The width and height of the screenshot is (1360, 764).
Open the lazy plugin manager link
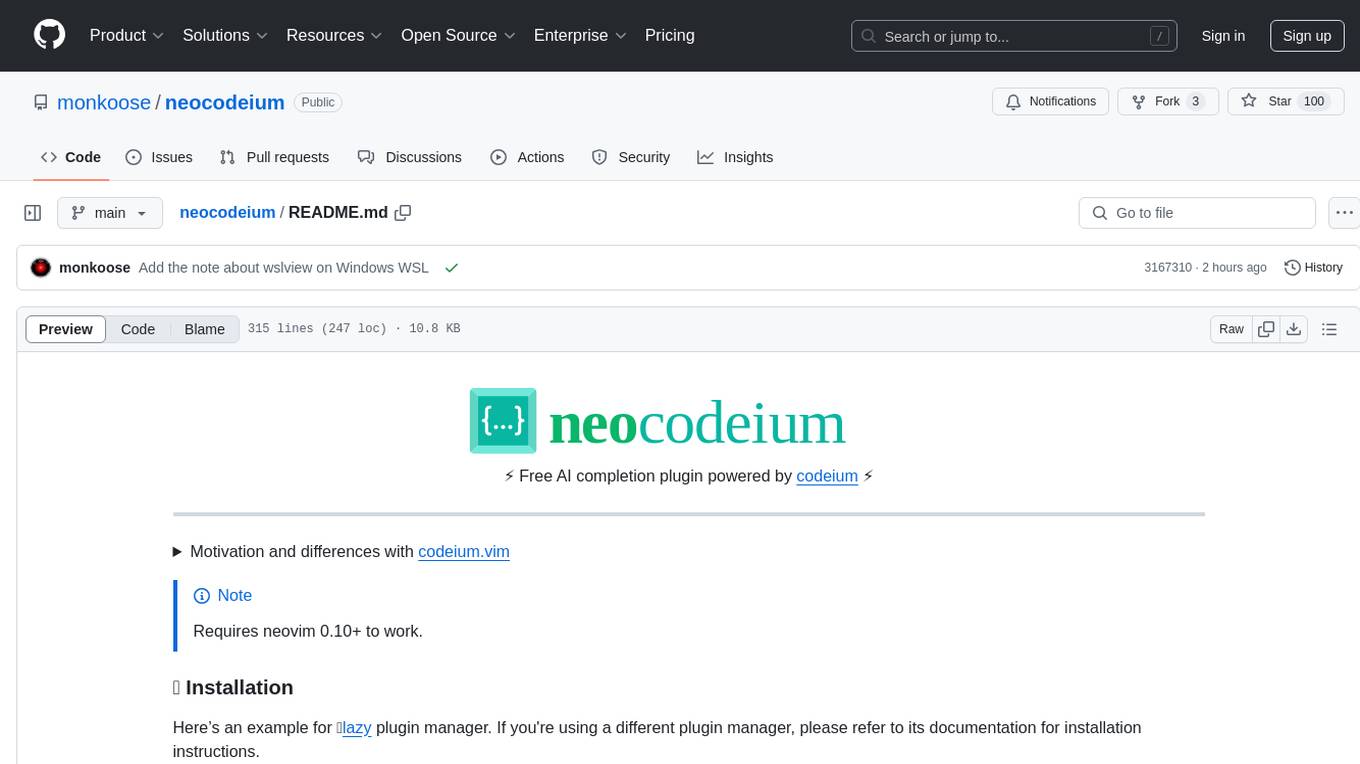pyautogui.click(x=356, y=727)
